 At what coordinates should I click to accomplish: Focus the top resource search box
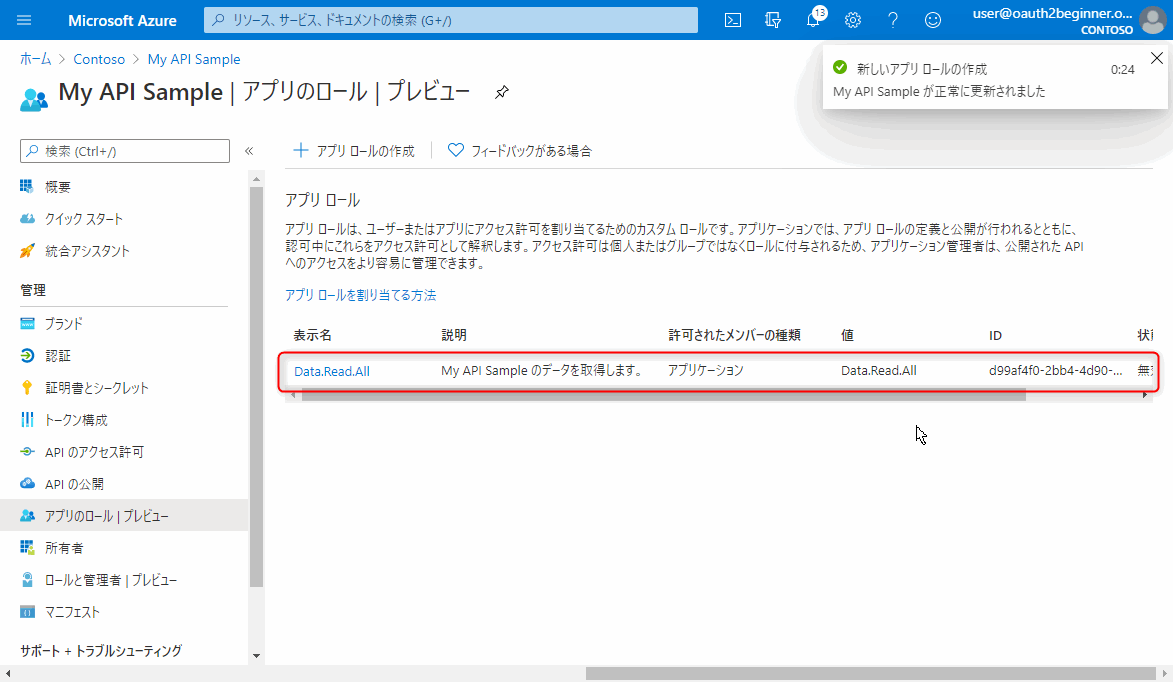(451, 20)
